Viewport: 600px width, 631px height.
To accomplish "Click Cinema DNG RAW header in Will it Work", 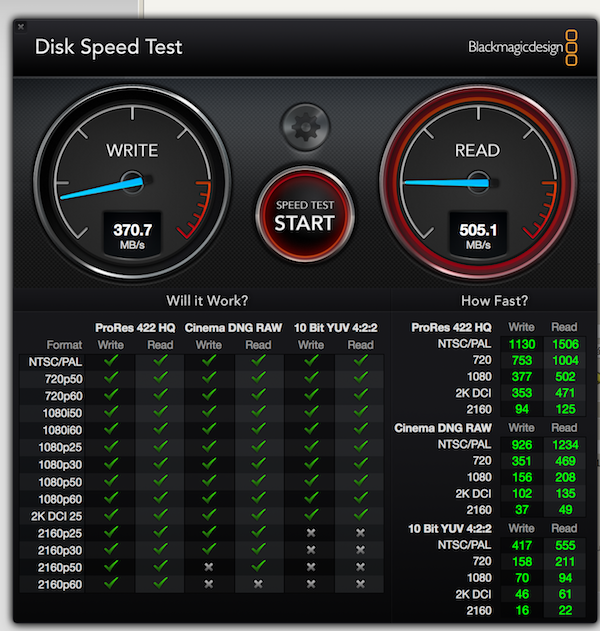I will [233, 328].
